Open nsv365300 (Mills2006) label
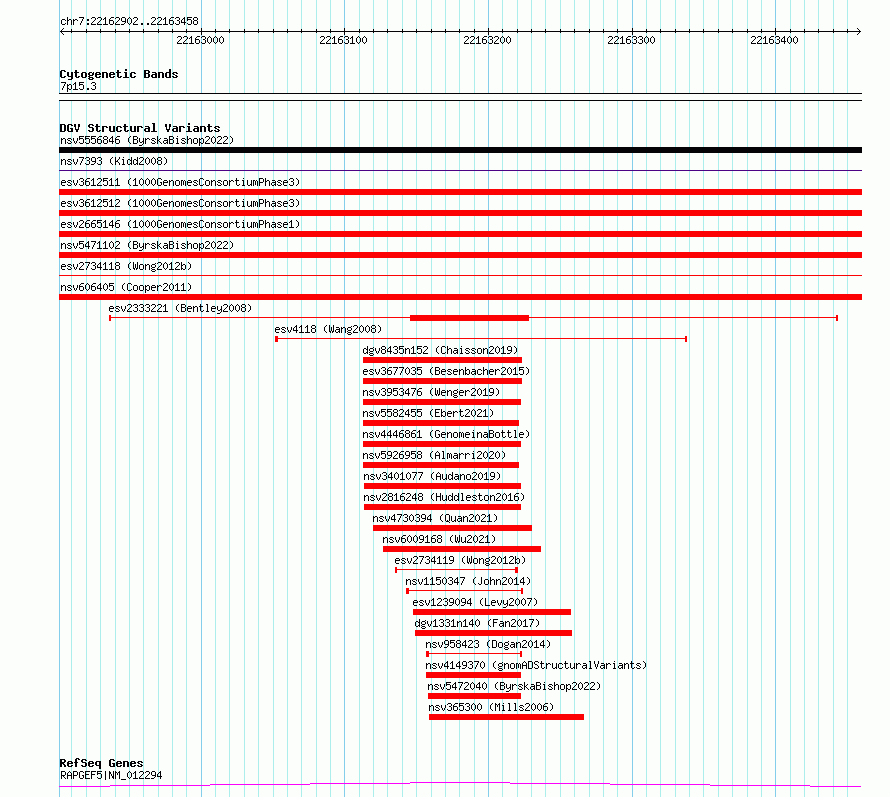Image resolution: width=890 pixels, height=797 pixels. click(492, 707)
